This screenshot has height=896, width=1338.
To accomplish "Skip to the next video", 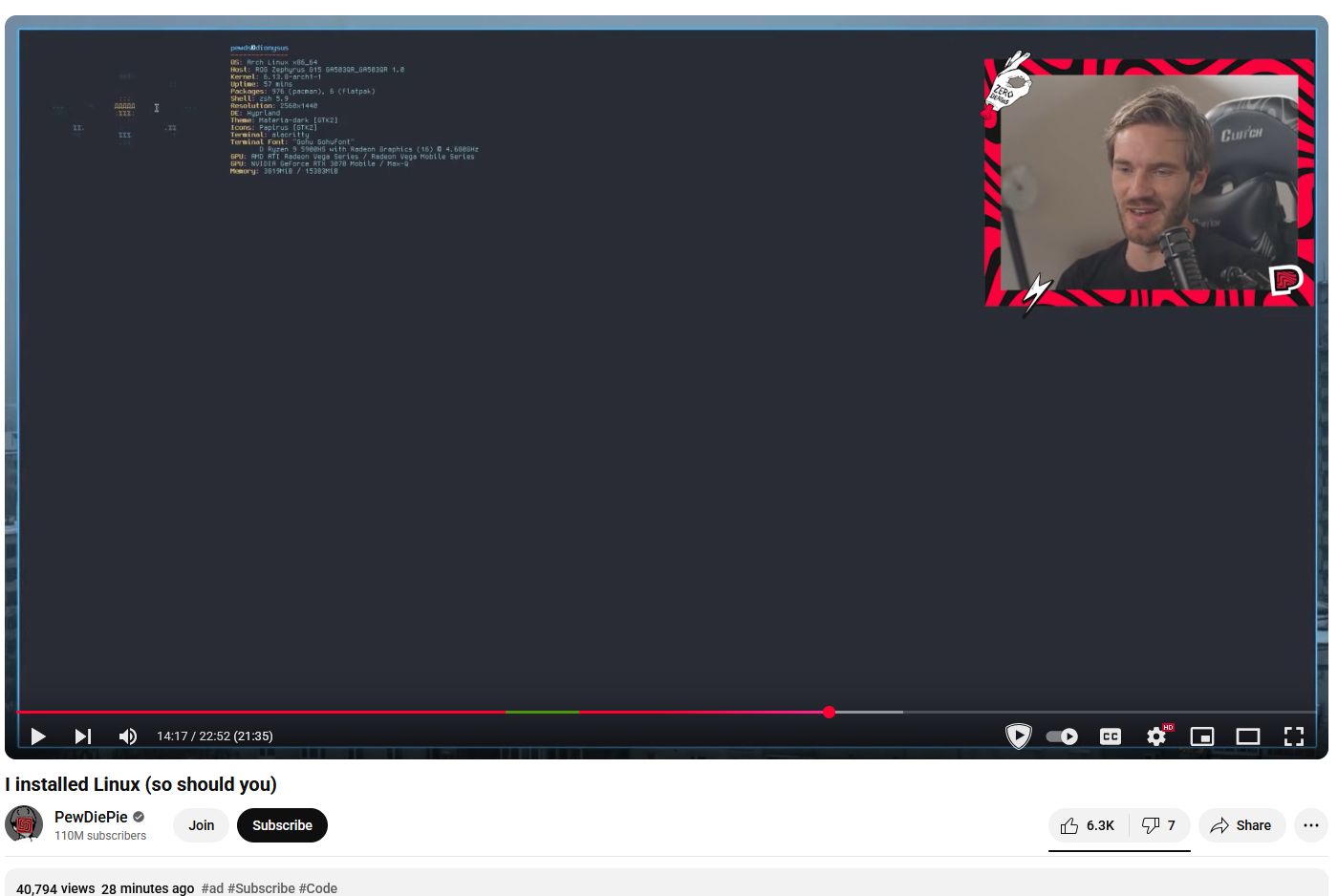I will (x=83, y=736).
